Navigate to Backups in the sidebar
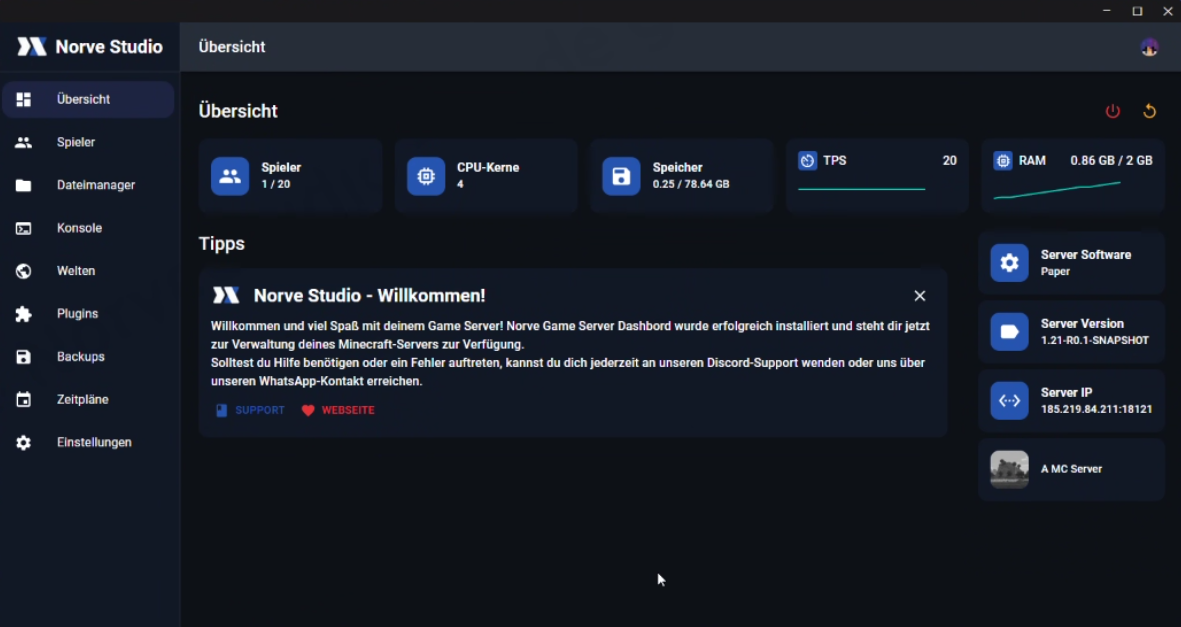Image resolution: width=1181 pixels, height=627 pixels. point(80,357)
